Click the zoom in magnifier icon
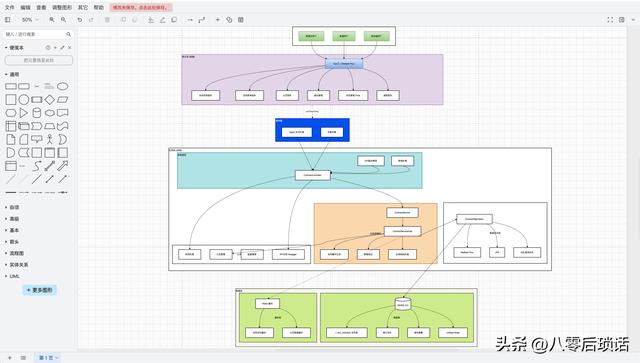640x363 pixels. tap(52, 20)
